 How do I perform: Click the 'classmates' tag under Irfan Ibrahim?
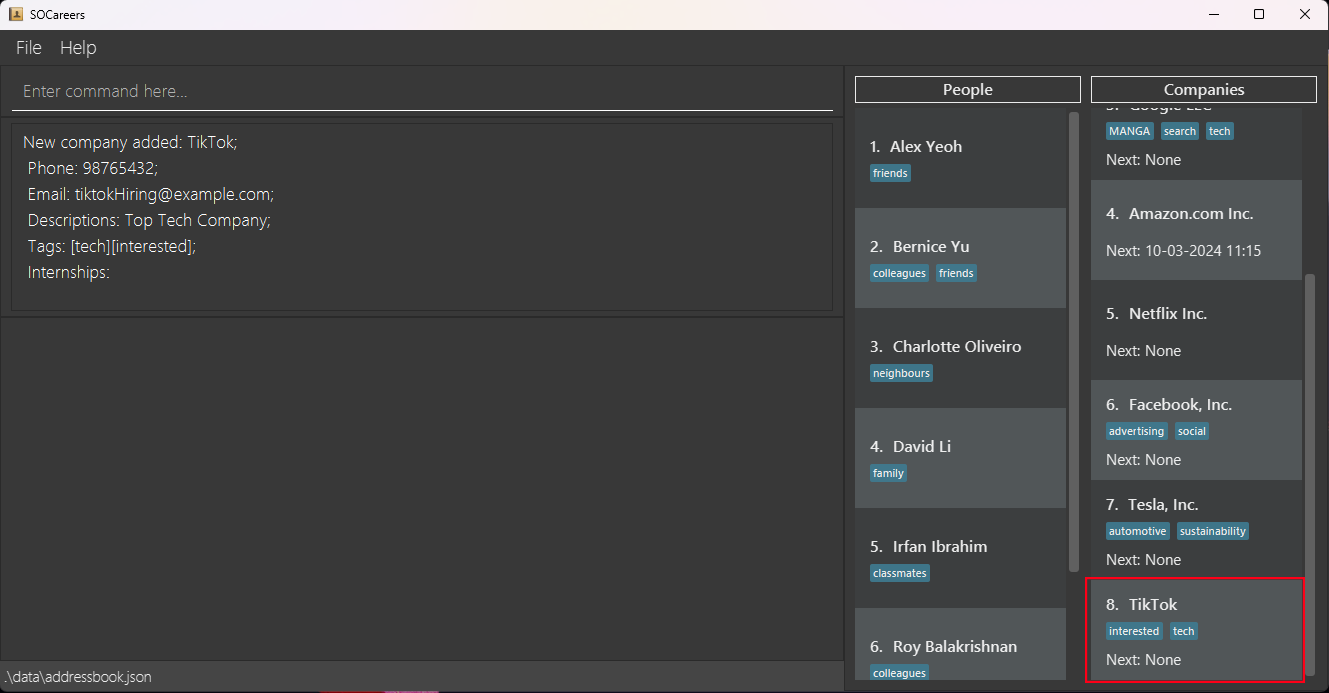click(x=899, y=572)
